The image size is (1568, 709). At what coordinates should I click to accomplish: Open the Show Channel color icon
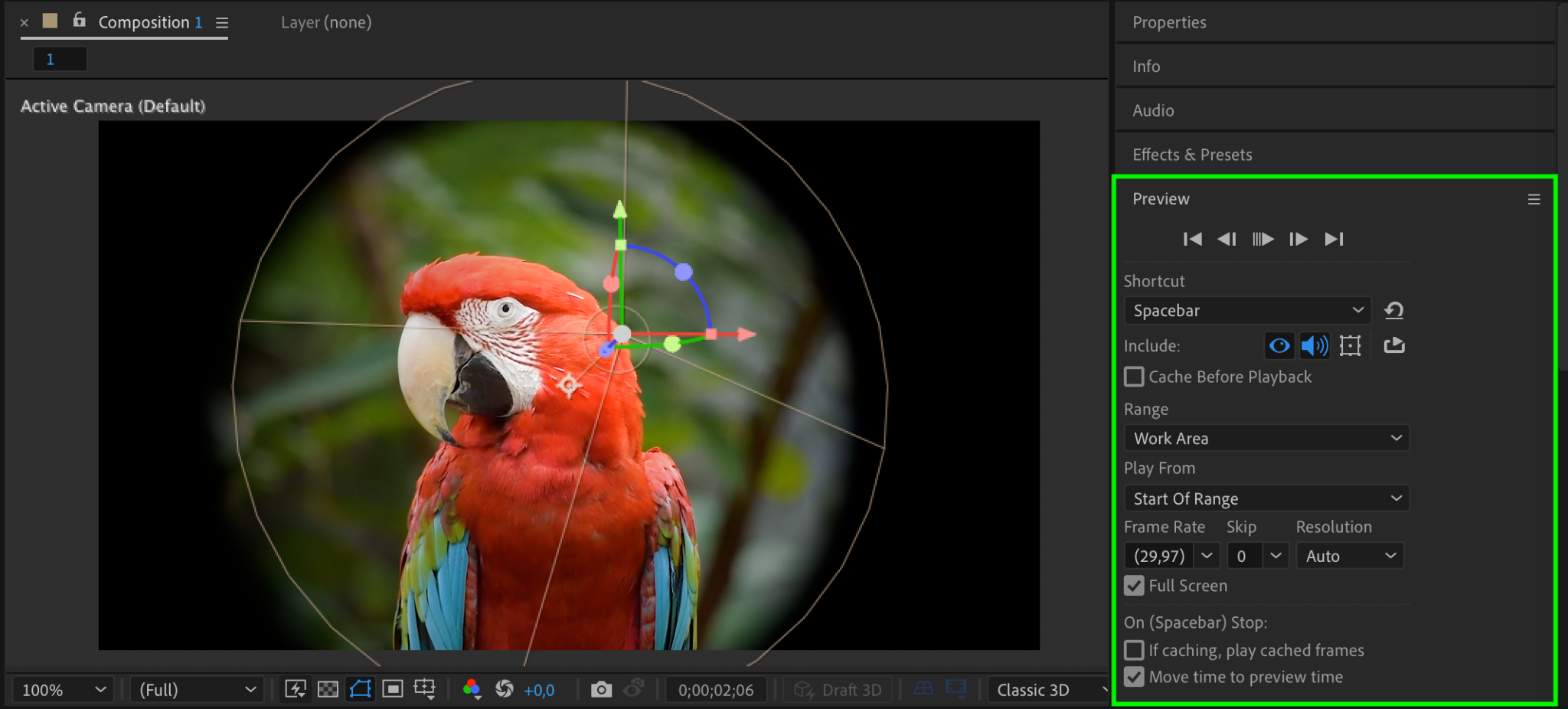(x=472, y=690)
